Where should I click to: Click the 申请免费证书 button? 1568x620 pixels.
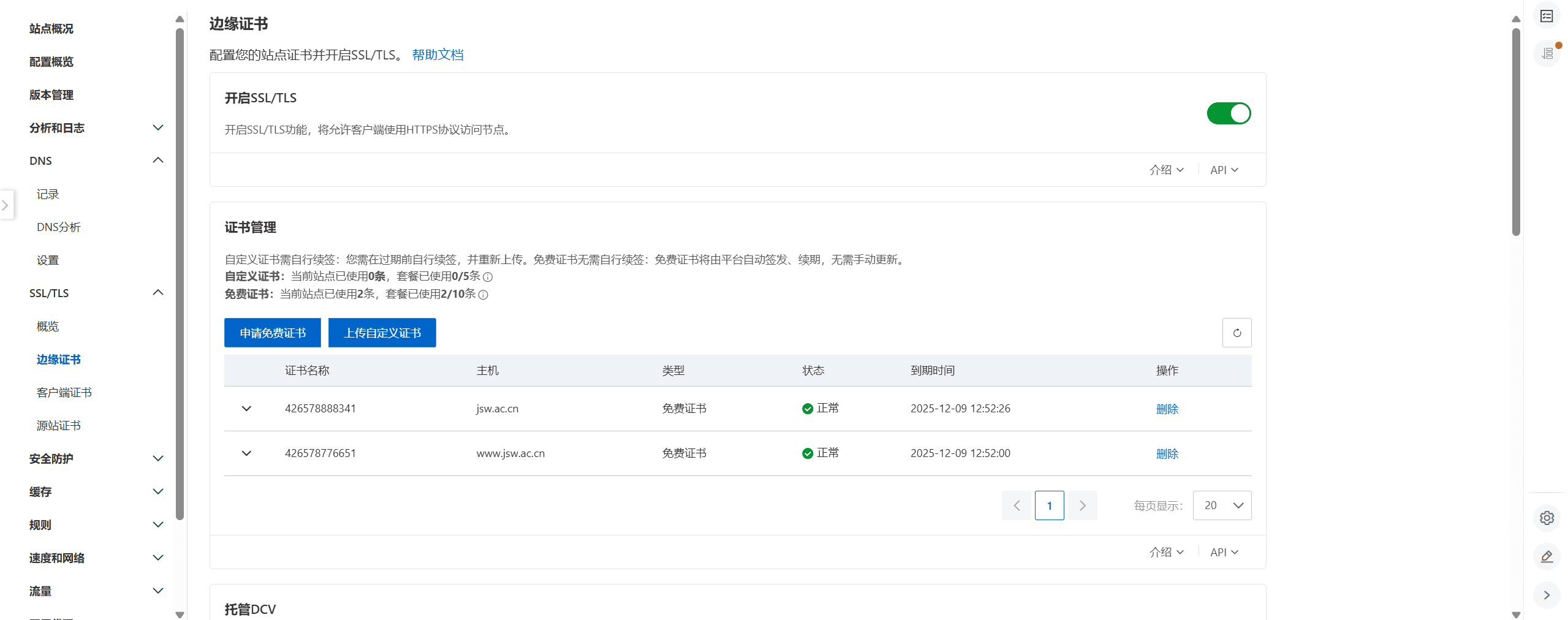click(x=272, y=333)
